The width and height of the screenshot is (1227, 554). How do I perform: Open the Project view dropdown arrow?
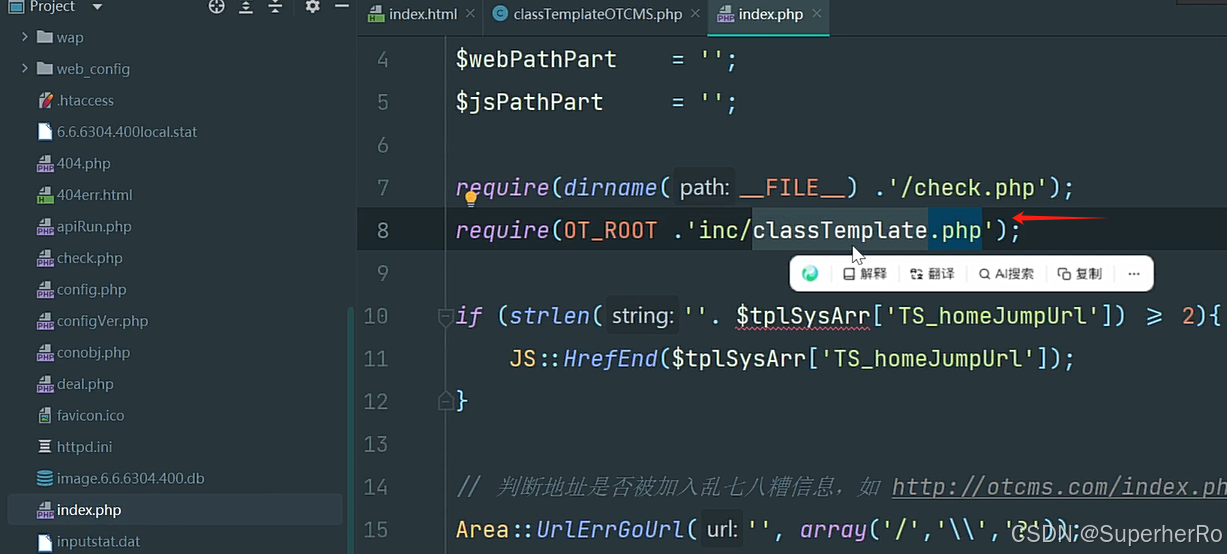coord(97,7)
